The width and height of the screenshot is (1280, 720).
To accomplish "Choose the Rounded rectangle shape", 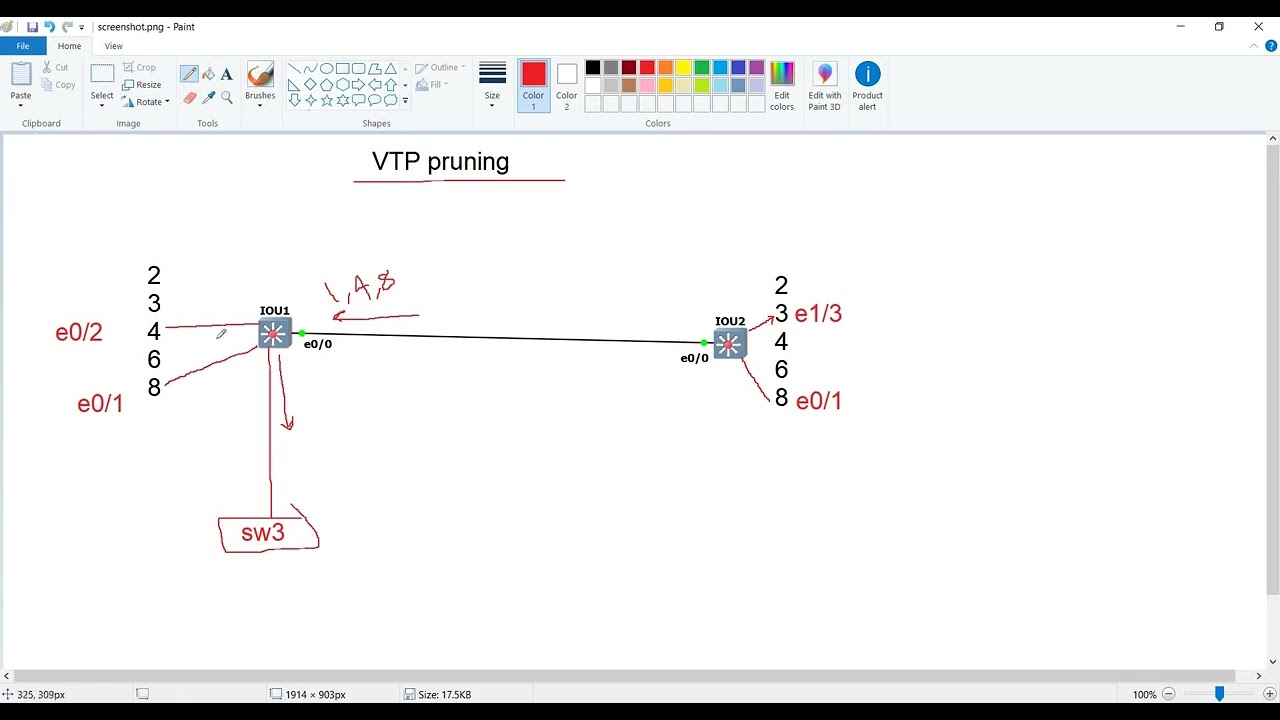I will click(358, 68).
